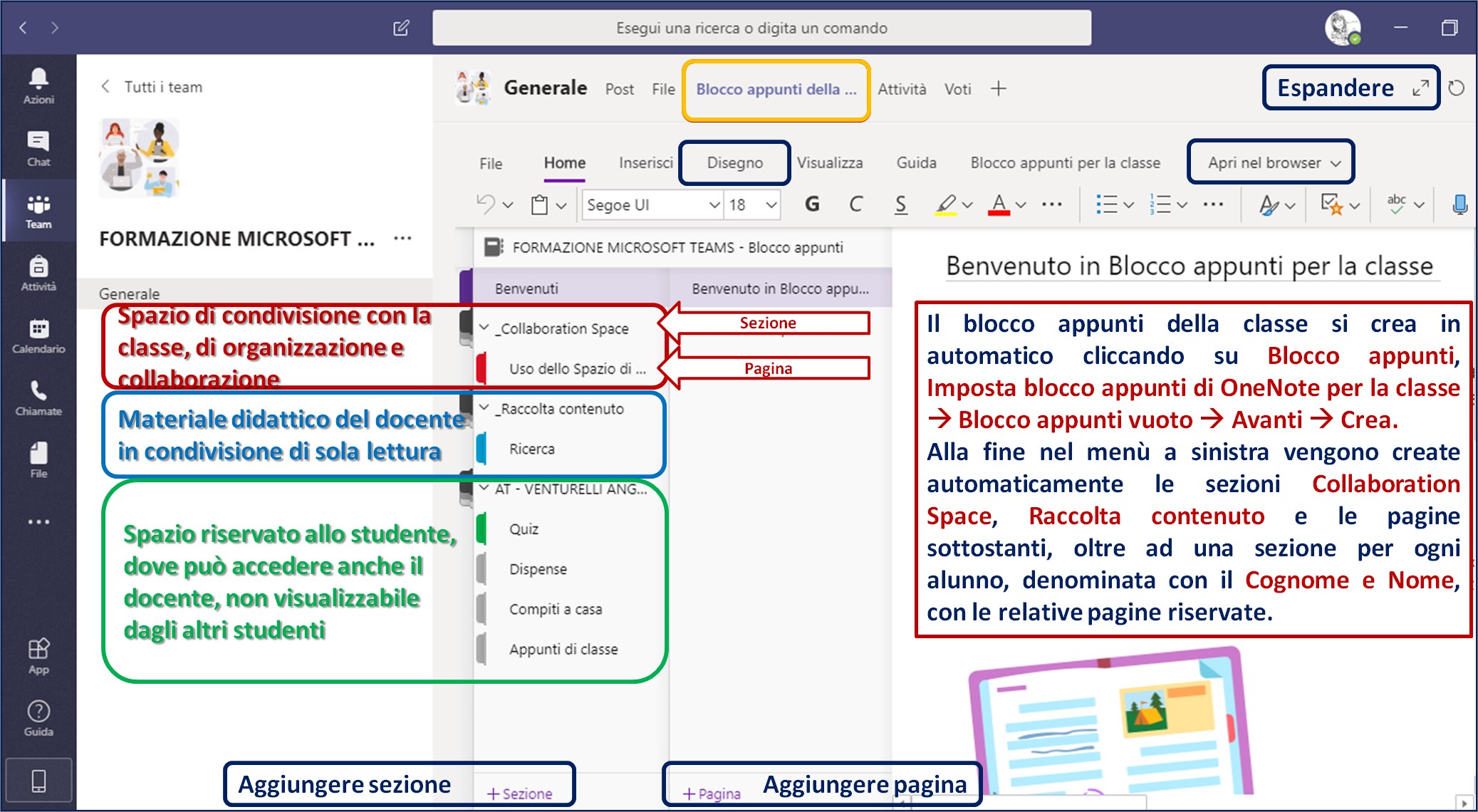This screenshot has height=812, width=1478.
Task: Open Azioni notifications in sidebar
Action: pos(38,85)
